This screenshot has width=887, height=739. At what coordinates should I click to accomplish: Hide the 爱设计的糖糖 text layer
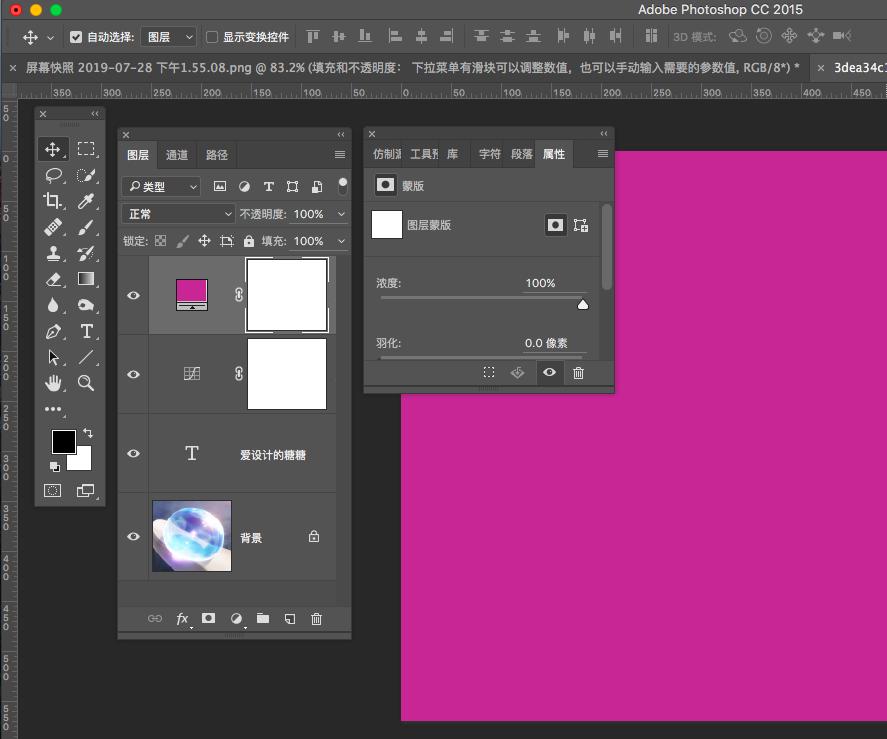click(x=134, y=454)
